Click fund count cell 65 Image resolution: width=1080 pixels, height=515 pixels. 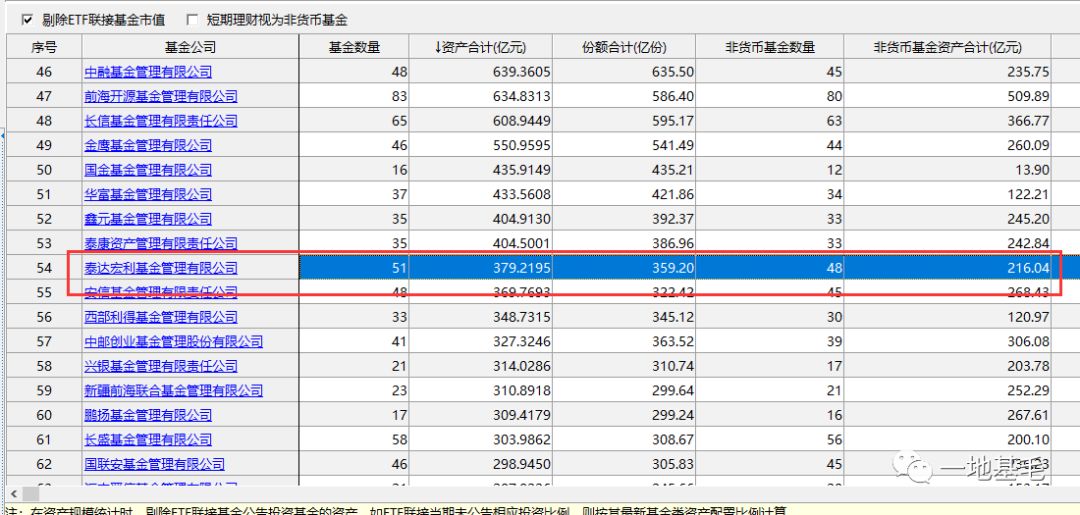[354, 120]
